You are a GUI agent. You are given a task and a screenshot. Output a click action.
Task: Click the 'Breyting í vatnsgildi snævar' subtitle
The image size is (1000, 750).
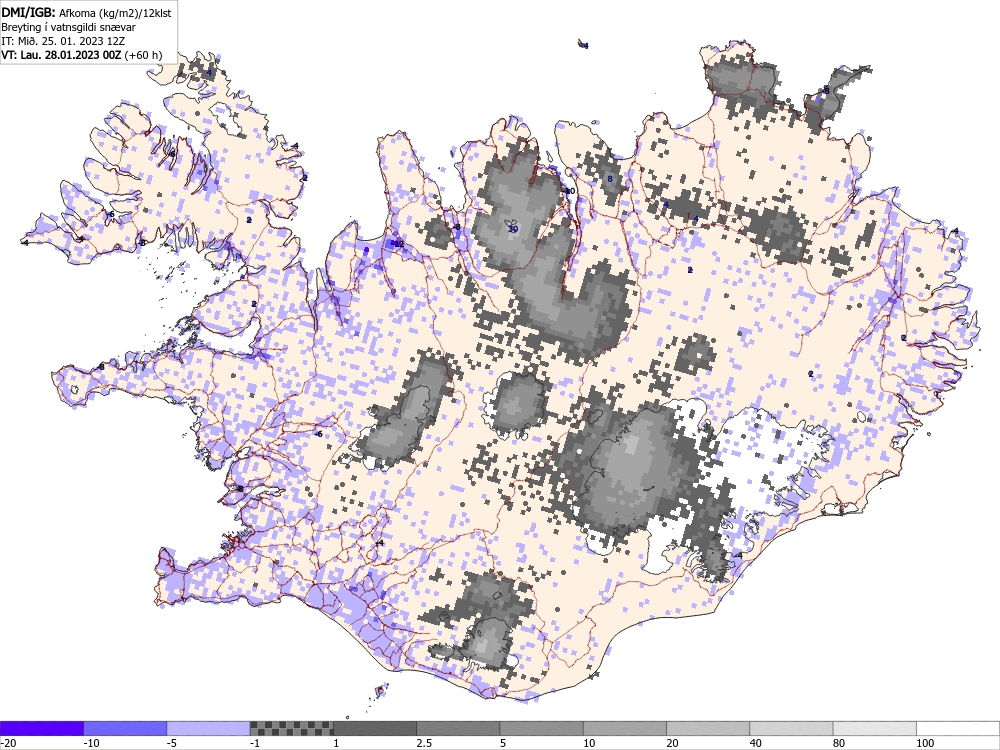(x=68, y=27)
